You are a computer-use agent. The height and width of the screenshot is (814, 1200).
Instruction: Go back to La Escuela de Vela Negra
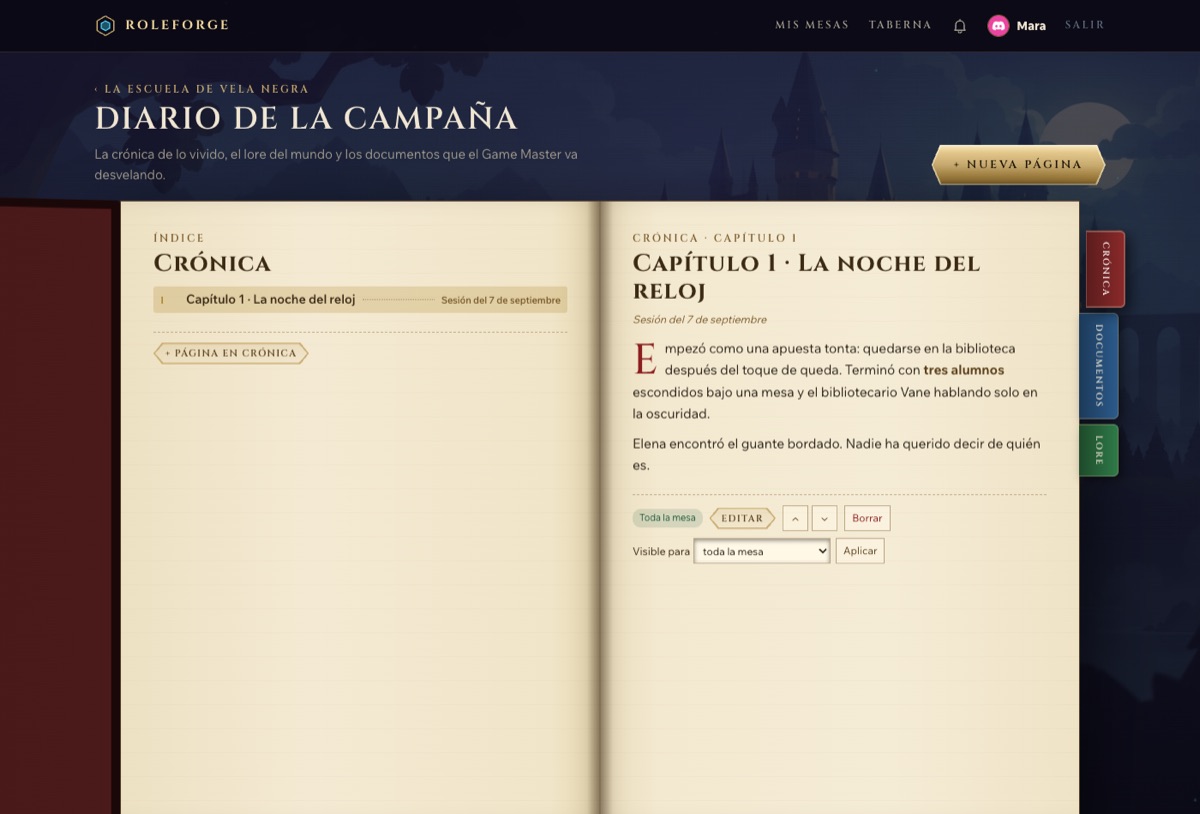202,89
